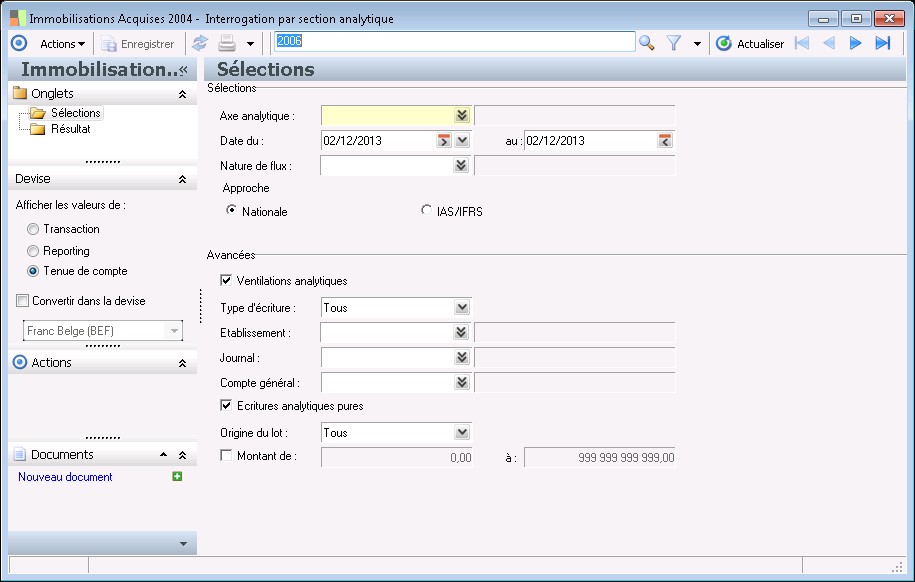Viewport: 915px width, 582px height.
Task: Open calendar picker for Date du
Action: pos(444,141)
